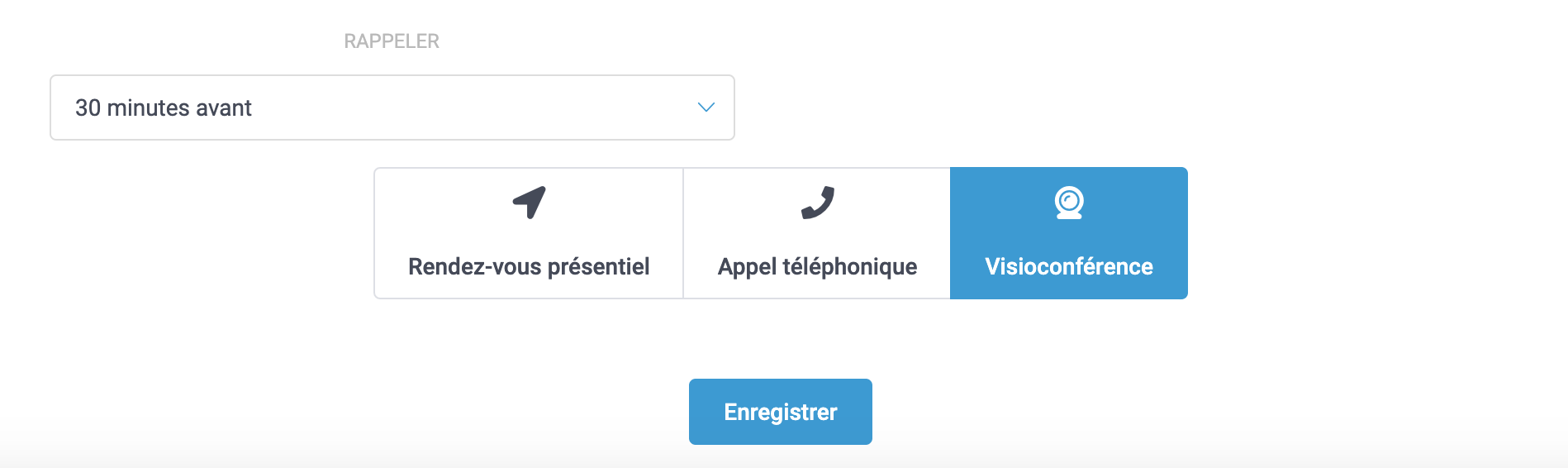Click the RAPPELER field label
This screenshot has width=1568, height=468.
(392, 41)
